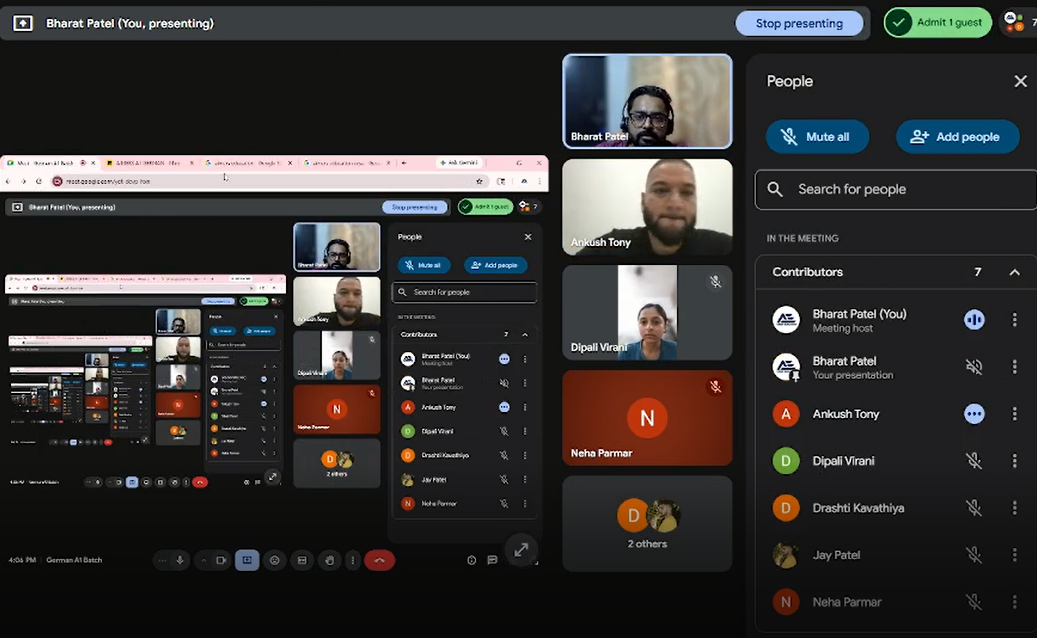
Task: Click the speaking indicator for Bharat Patel (You)
Action: (974, 320)
